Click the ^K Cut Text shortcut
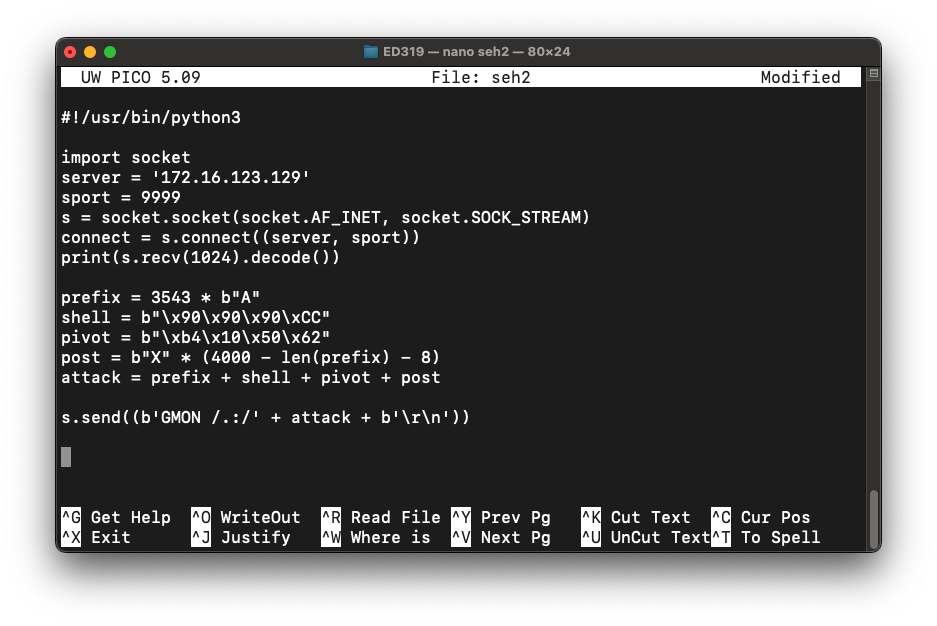The height and width of the screenshot is (626, 937). (x=636, y=517)
